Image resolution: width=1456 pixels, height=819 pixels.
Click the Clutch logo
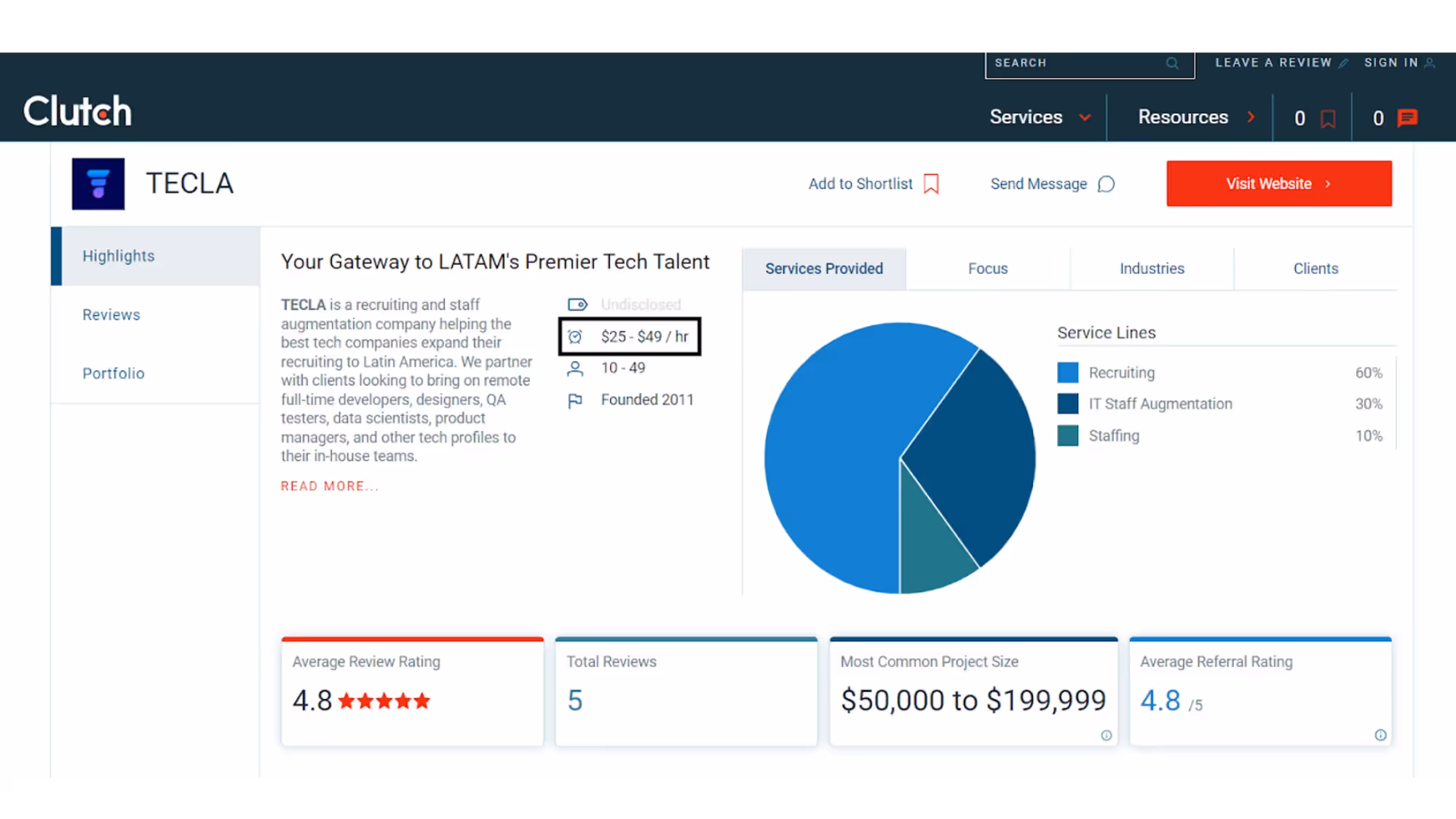pos(77,111)
